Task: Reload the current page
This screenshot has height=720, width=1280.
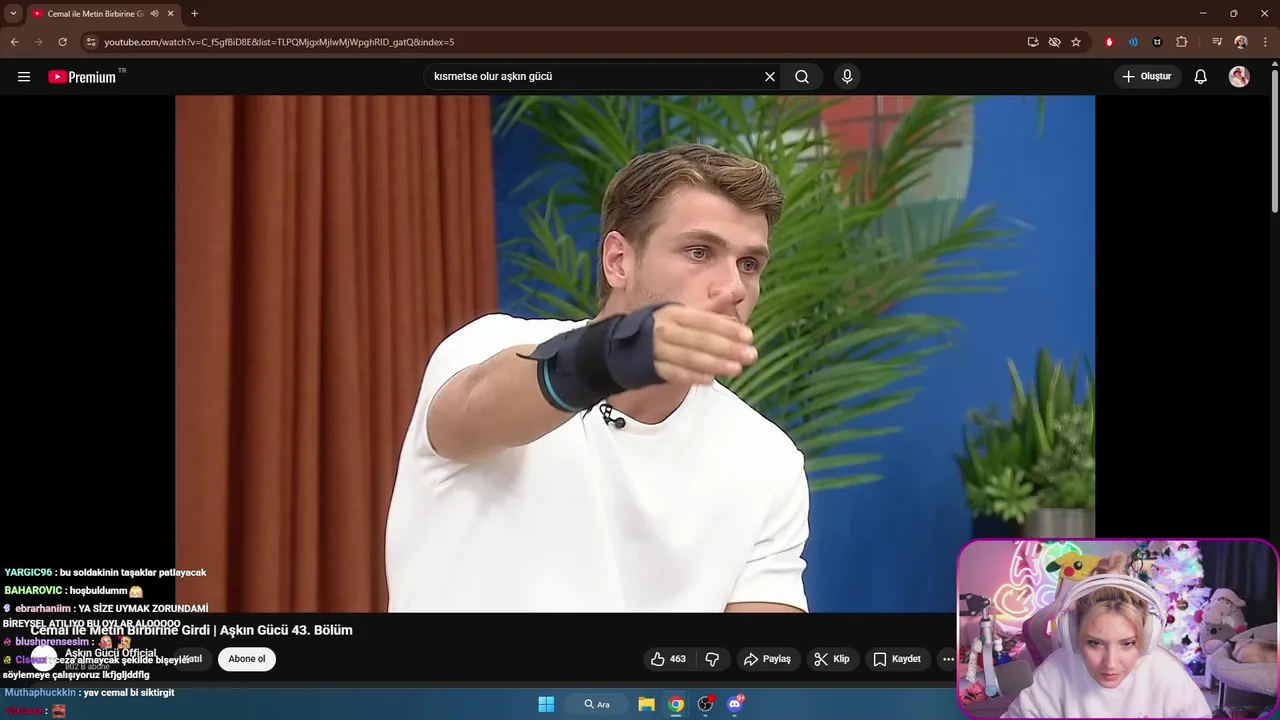Action: point(62,42)
